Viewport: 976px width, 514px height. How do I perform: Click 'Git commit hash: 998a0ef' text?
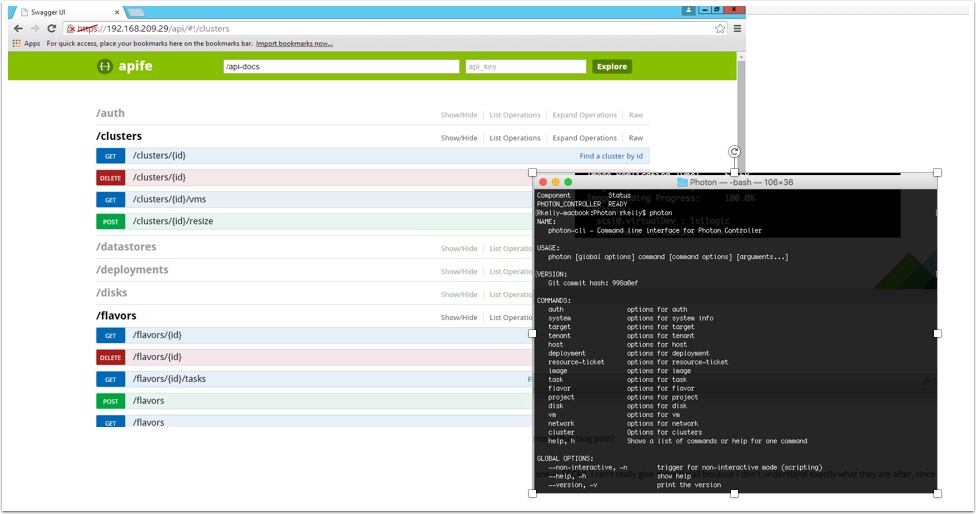click(593, 283)
